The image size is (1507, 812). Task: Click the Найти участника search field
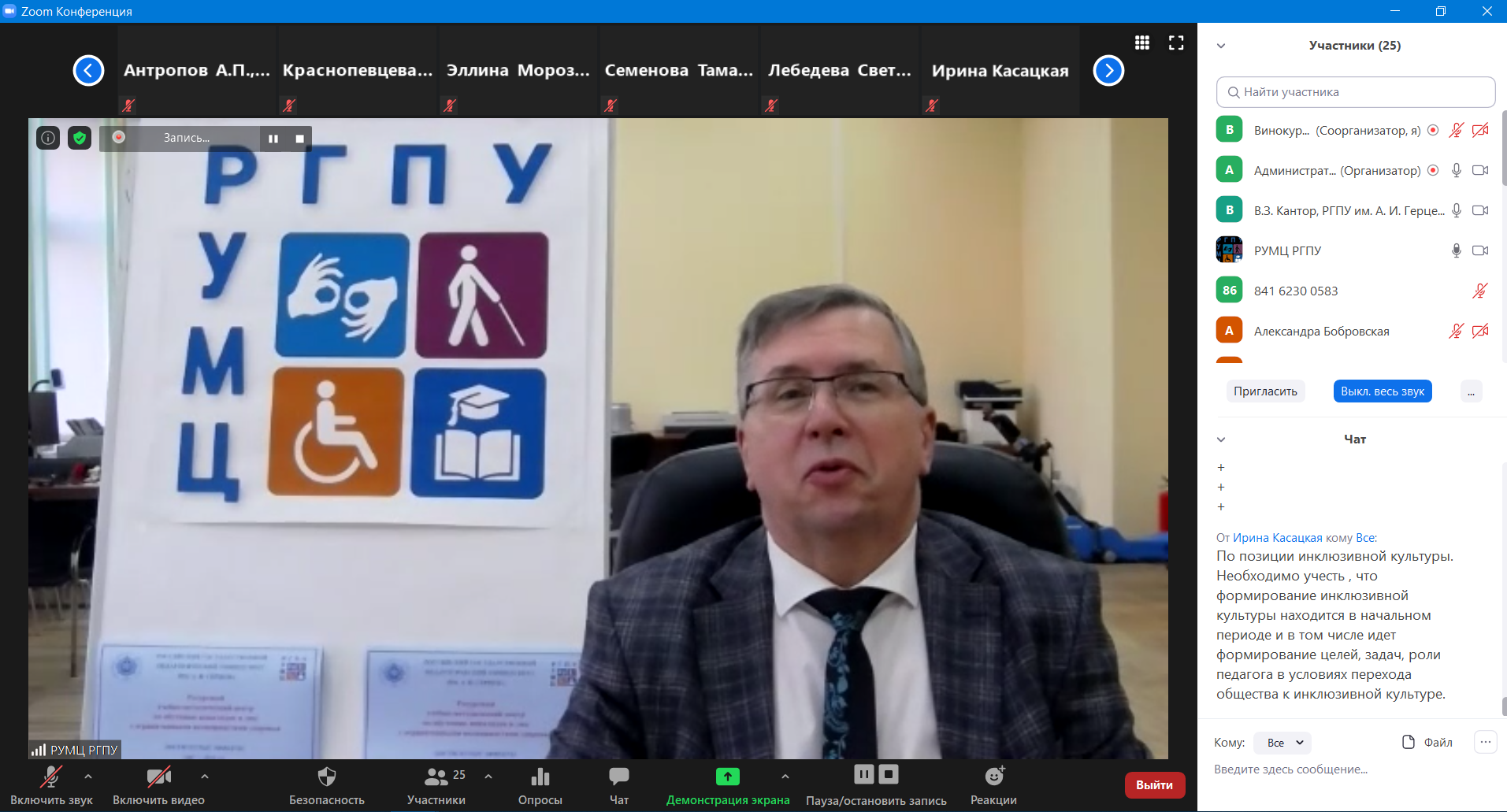tap(1355, 92)
